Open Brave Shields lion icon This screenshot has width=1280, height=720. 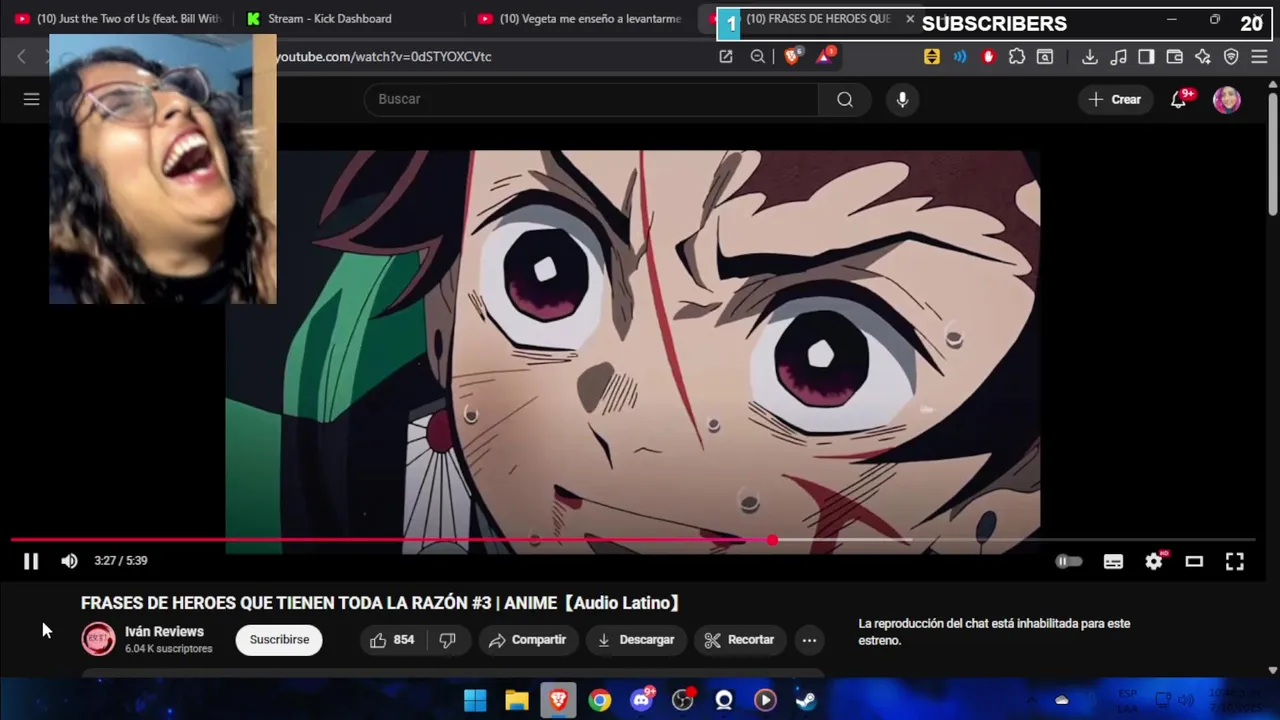792,57
